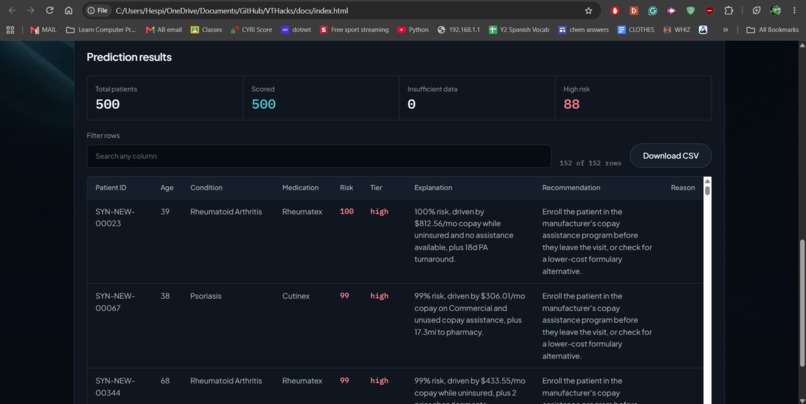Click the Tier column header
806x404 pixels.
tap(376, 188)
